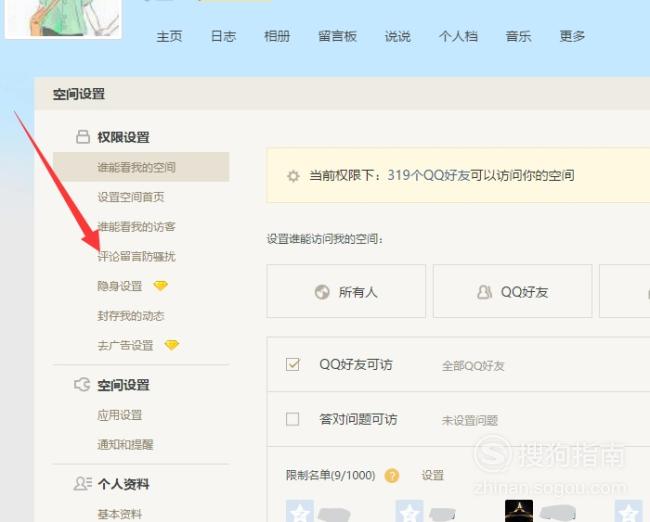The width and height of the screenshot is (650, 522).
Task: Switch to the 音乐 tab
Action: (518, 36)
